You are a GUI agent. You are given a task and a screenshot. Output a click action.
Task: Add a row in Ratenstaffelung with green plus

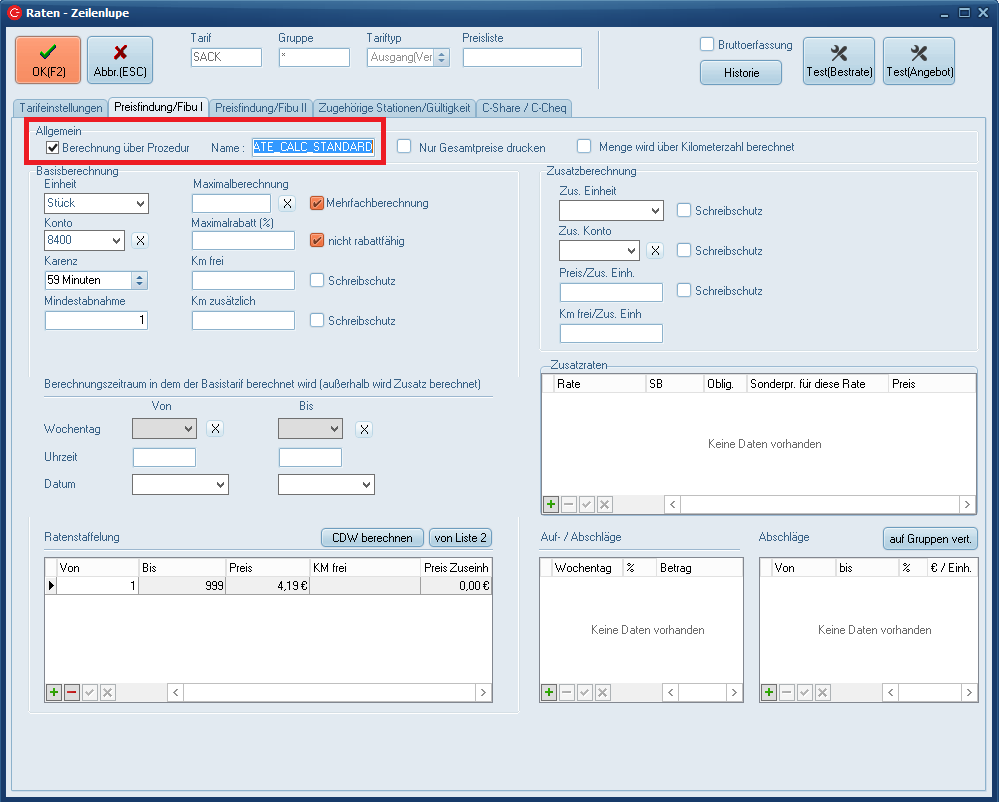54,693
